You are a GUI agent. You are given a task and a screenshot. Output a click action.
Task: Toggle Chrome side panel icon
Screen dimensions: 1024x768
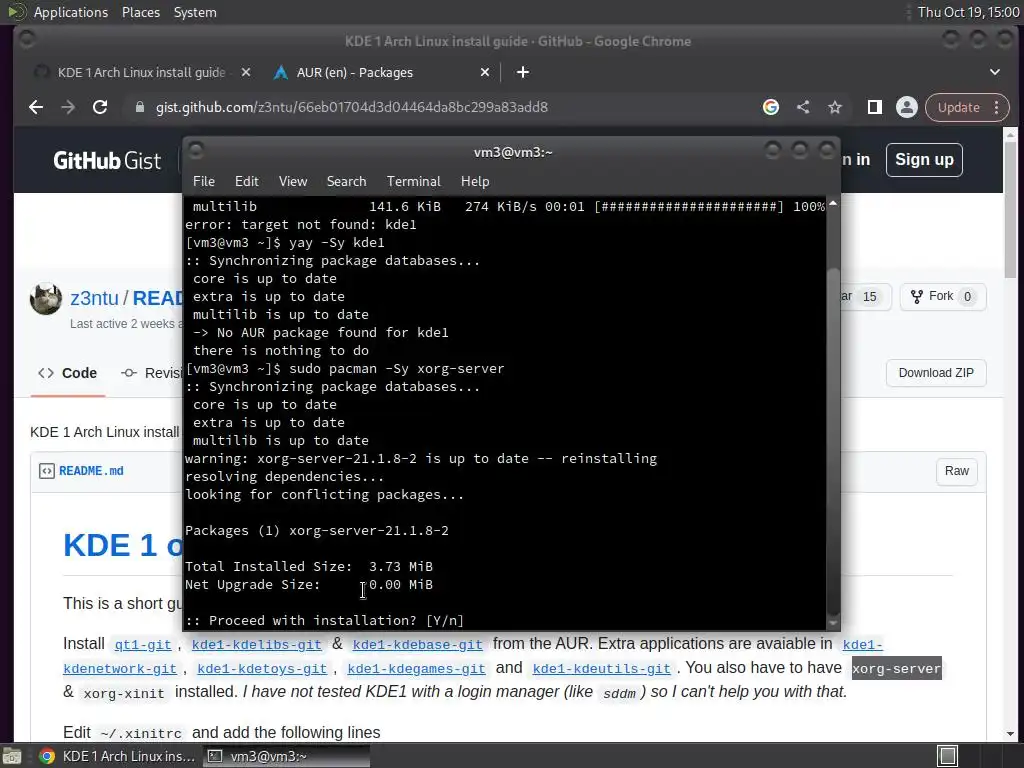click(x=874, y=107)
